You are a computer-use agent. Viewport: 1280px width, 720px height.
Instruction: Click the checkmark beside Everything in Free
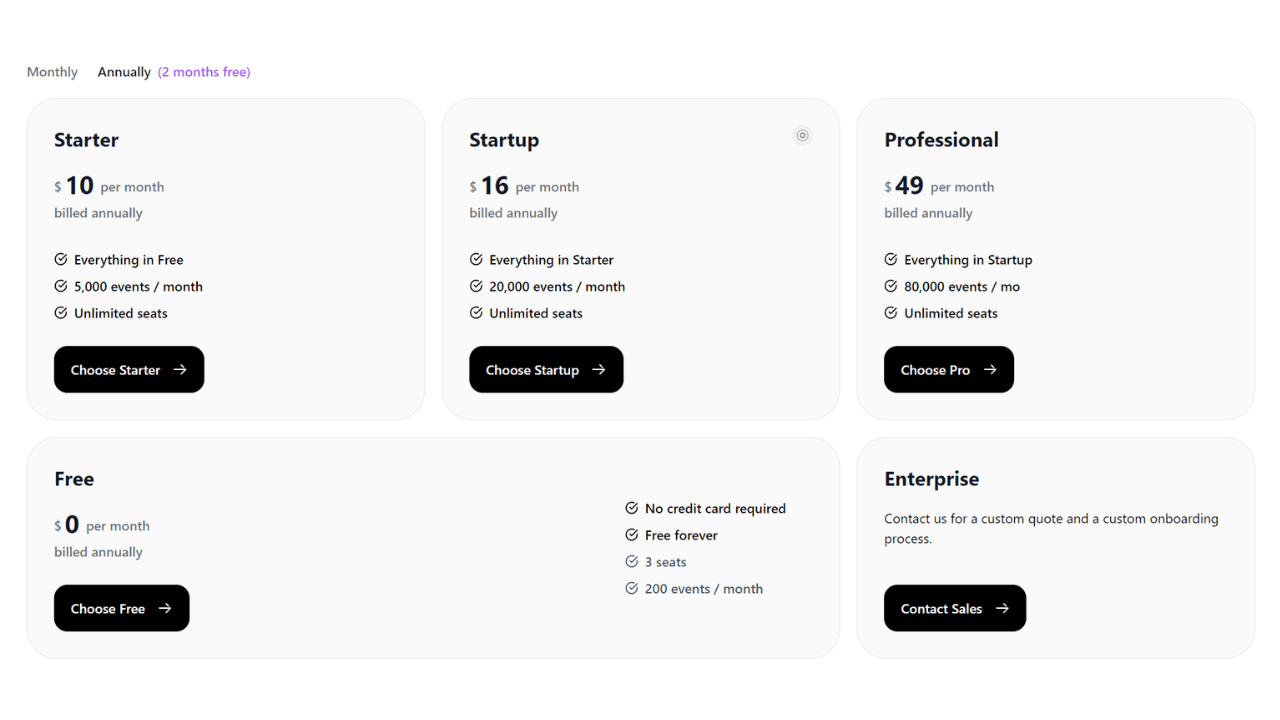tap(60, 259)
